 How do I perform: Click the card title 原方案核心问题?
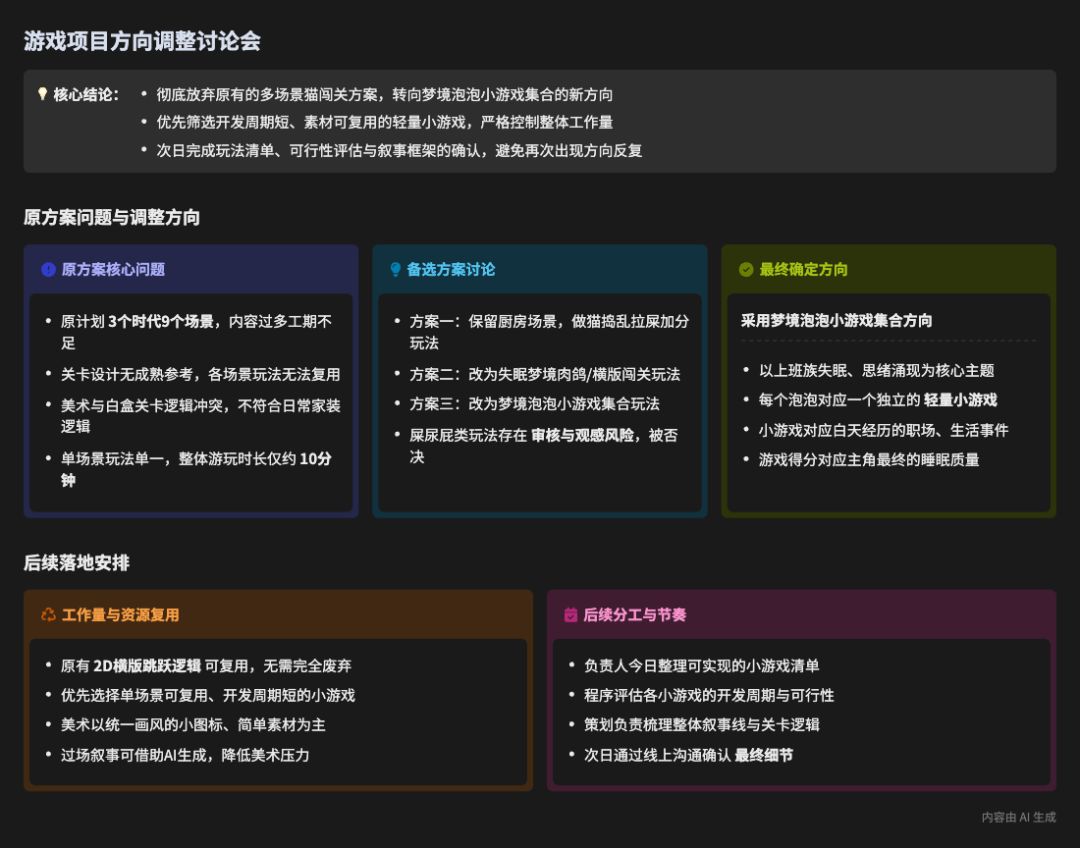coord(113,269)
